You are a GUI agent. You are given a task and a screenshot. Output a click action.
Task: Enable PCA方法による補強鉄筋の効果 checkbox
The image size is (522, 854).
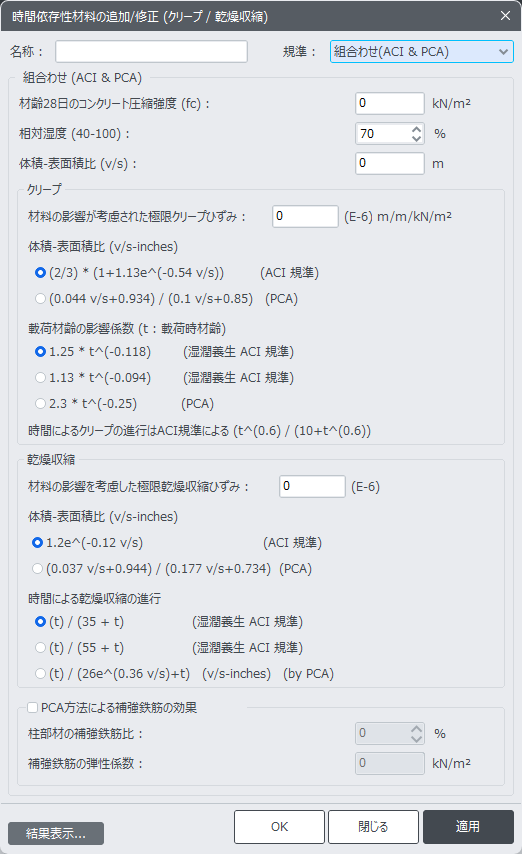tap(33, 707)
